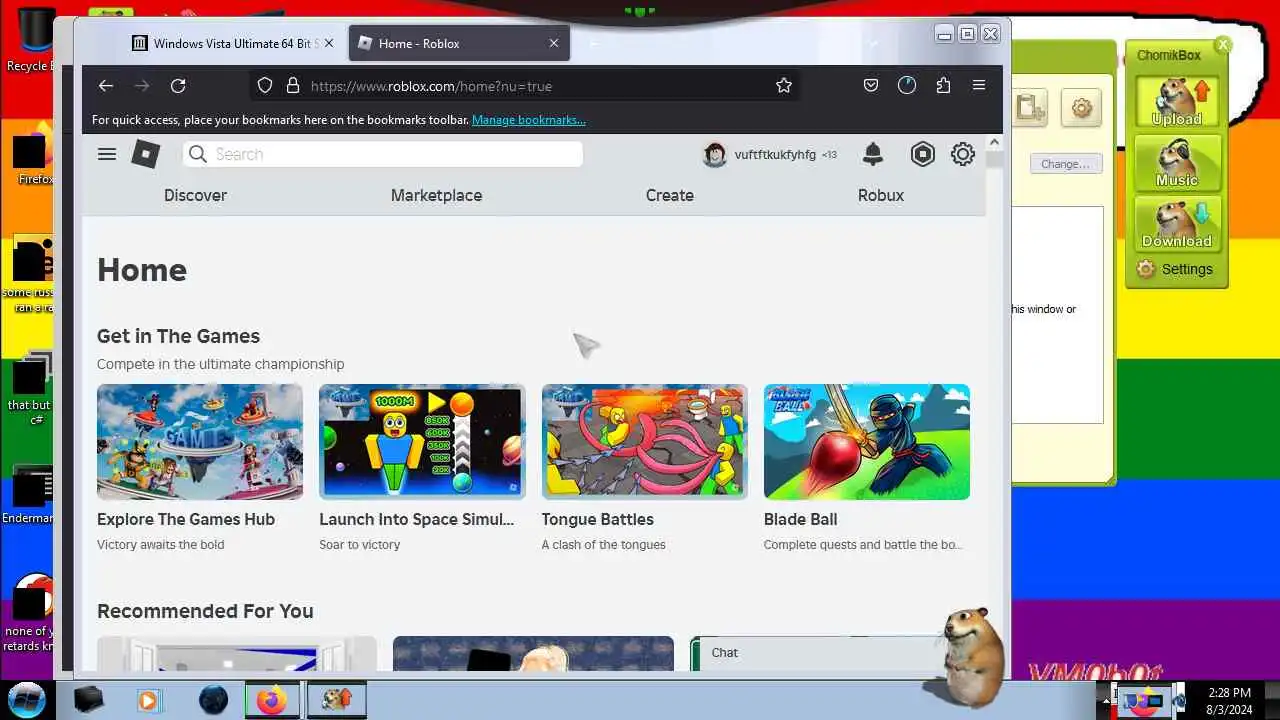Click the vuftftkukfyhfg avatar picture
1280x720 pixels.
click(715, 154)
